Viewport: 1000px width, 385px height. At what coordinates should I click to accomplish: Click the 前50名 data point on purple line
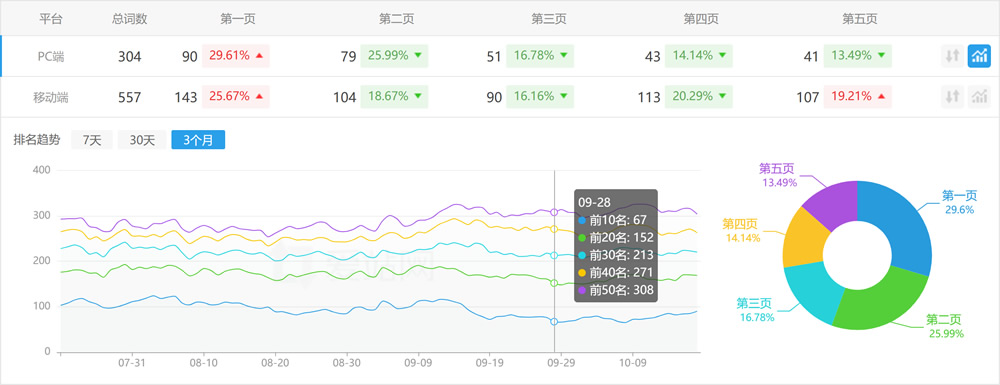pyautogui.click(x=554, y=212)
